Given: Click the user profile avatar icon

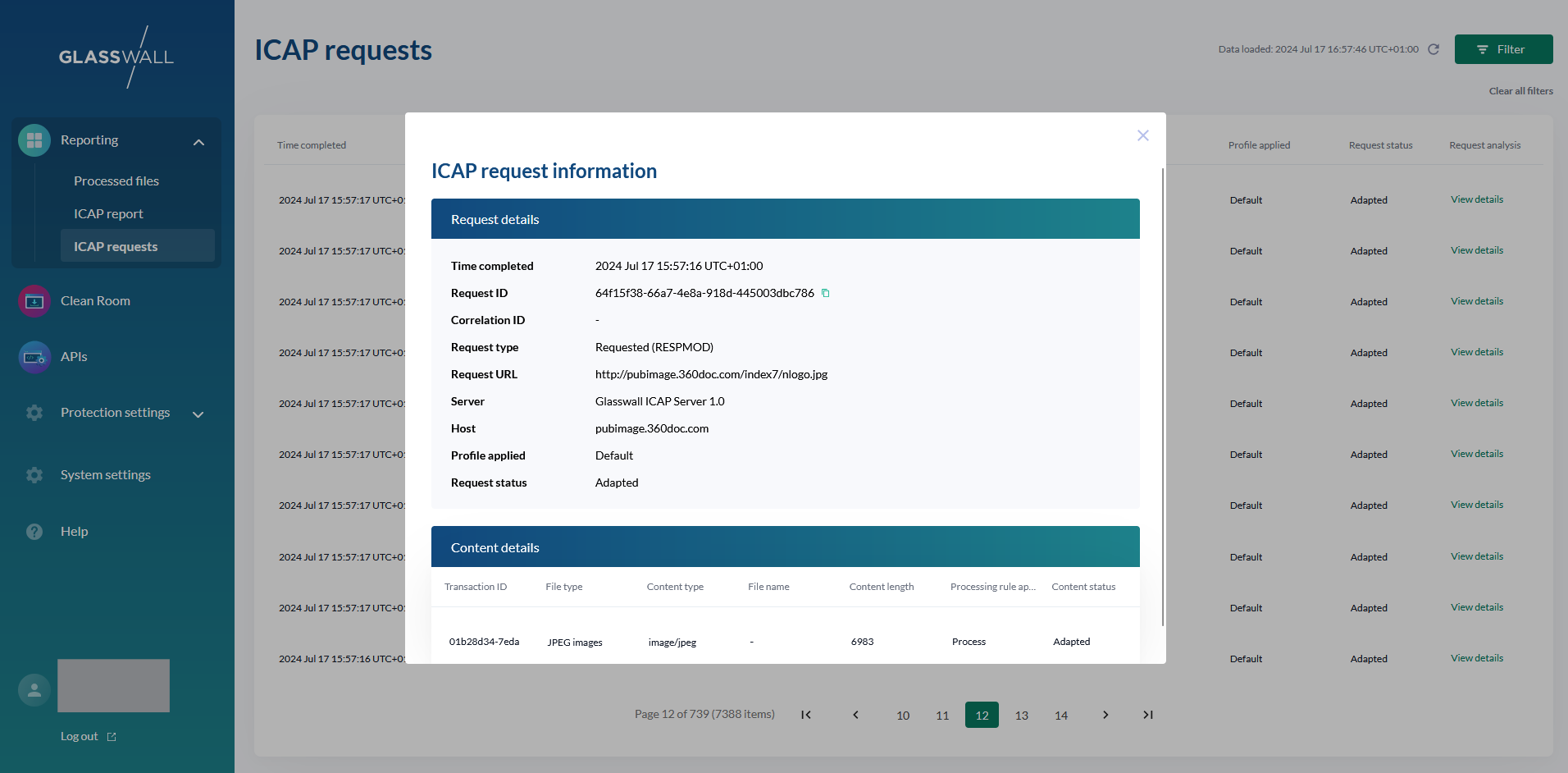Looking at the screenshot, I should [34, 690].
